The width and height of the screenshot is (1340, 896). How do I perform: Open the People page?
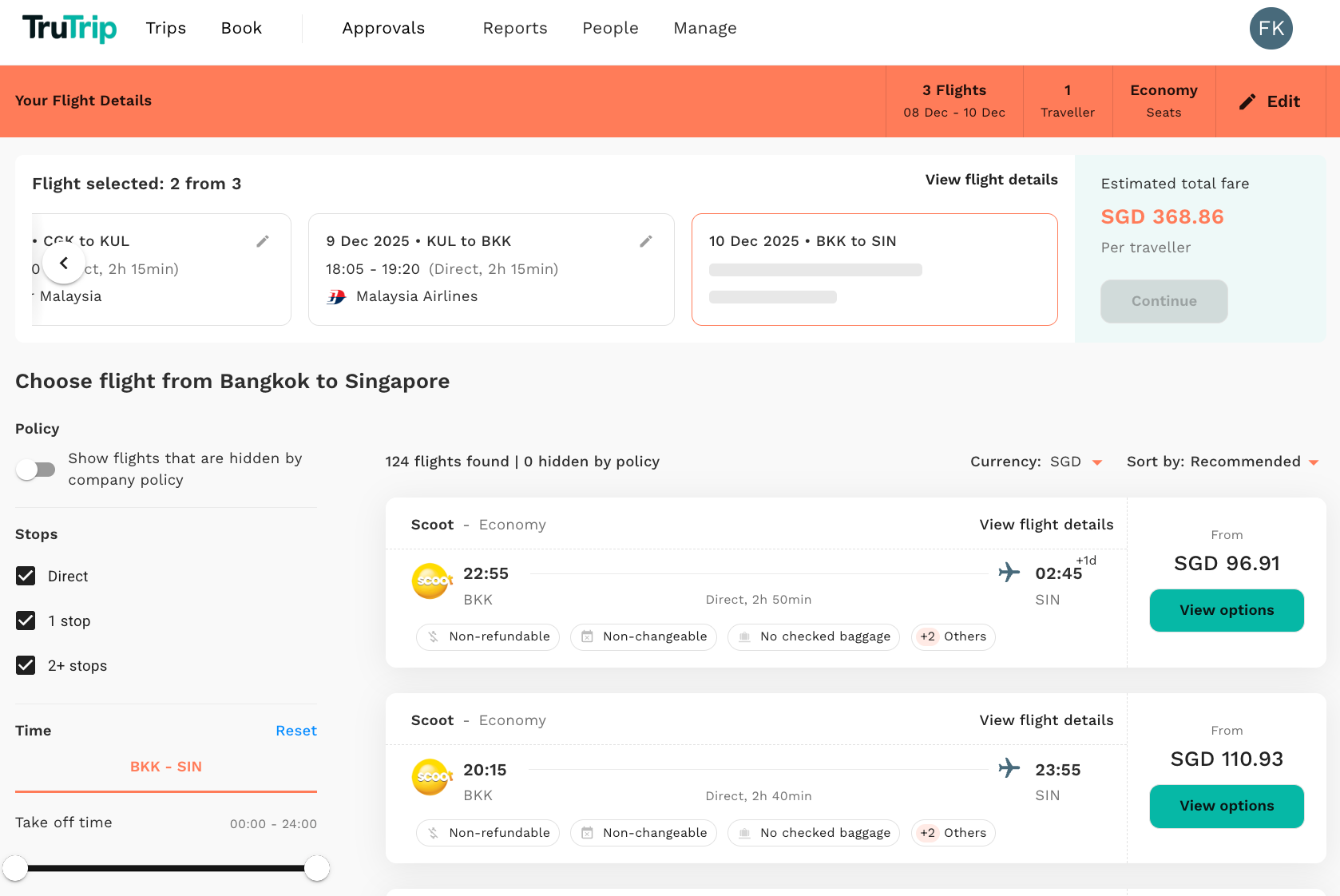pos(610,28)
